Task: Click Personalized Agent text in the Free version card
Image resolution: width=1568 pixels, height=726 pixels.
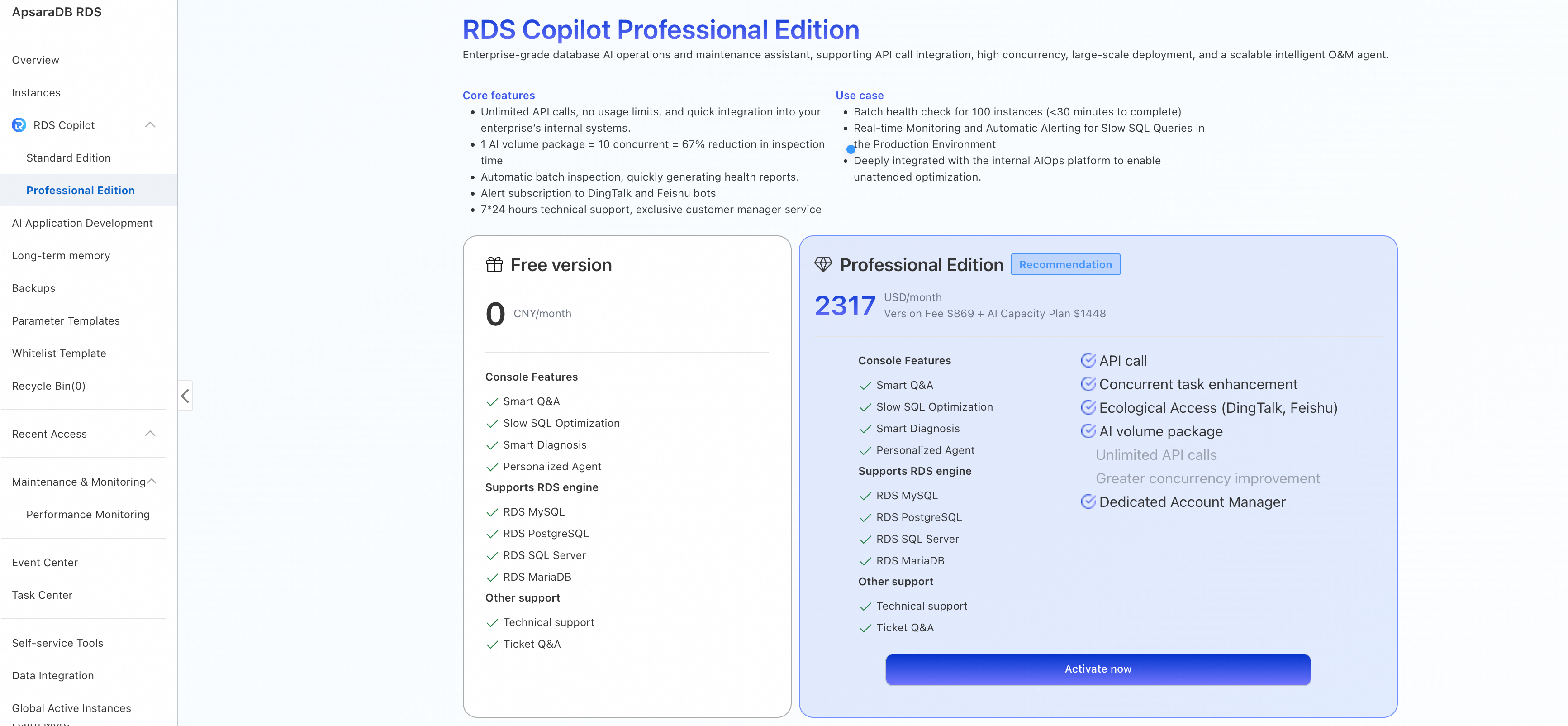Action: 552,467
